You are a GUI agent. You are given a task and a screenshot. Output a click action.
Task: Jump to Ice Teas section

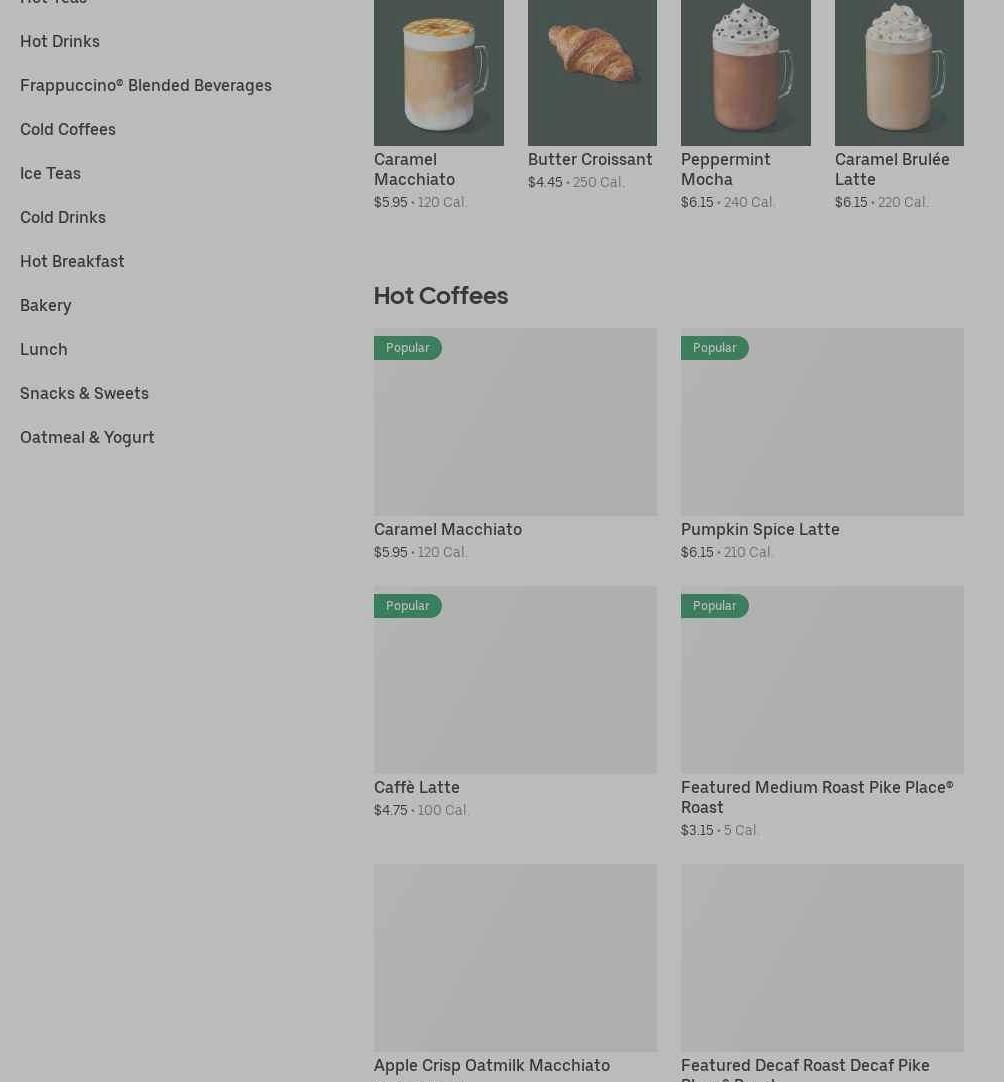point(50,173)
